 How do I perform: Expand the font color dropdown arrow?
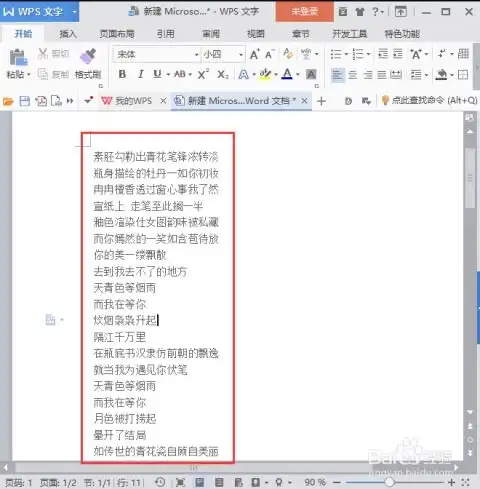coord(298,74)
